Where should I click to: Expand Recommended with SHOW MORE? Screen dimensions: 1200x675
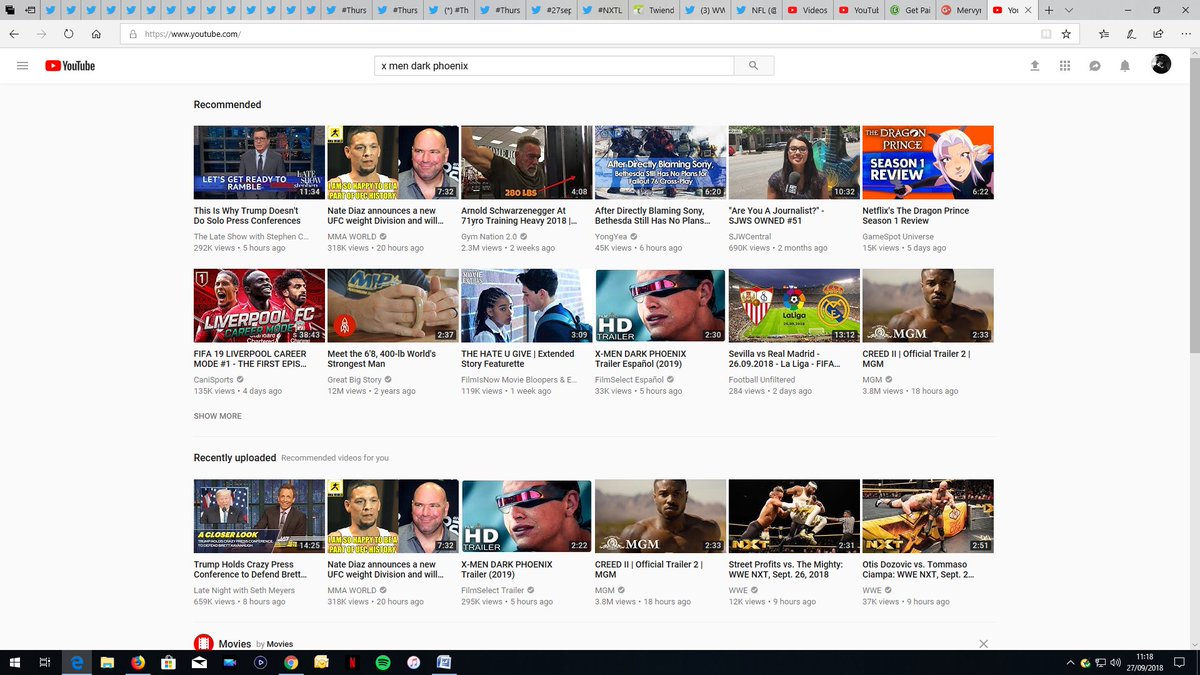(217, 416)
